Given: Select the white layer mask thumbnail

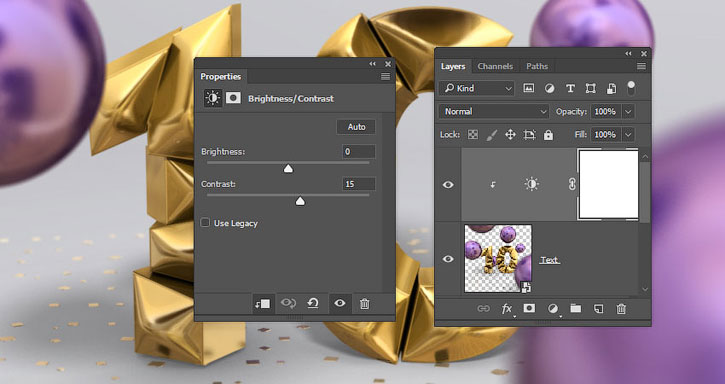Looking at the screenshot, I should coord(608,184).
